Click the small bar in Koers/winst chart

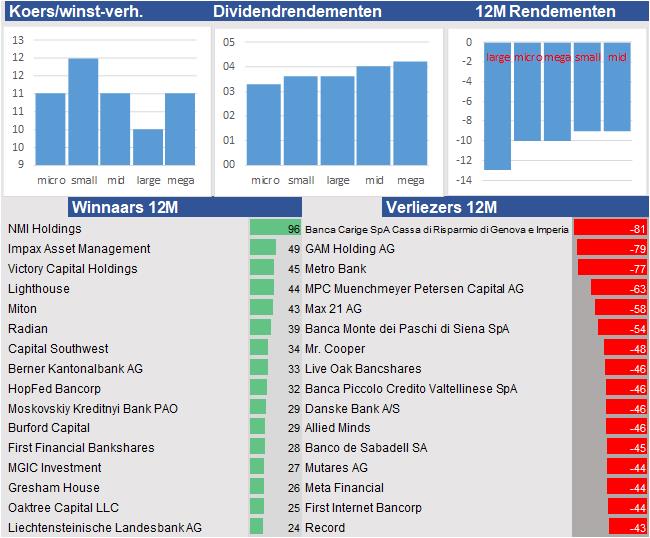83,112
